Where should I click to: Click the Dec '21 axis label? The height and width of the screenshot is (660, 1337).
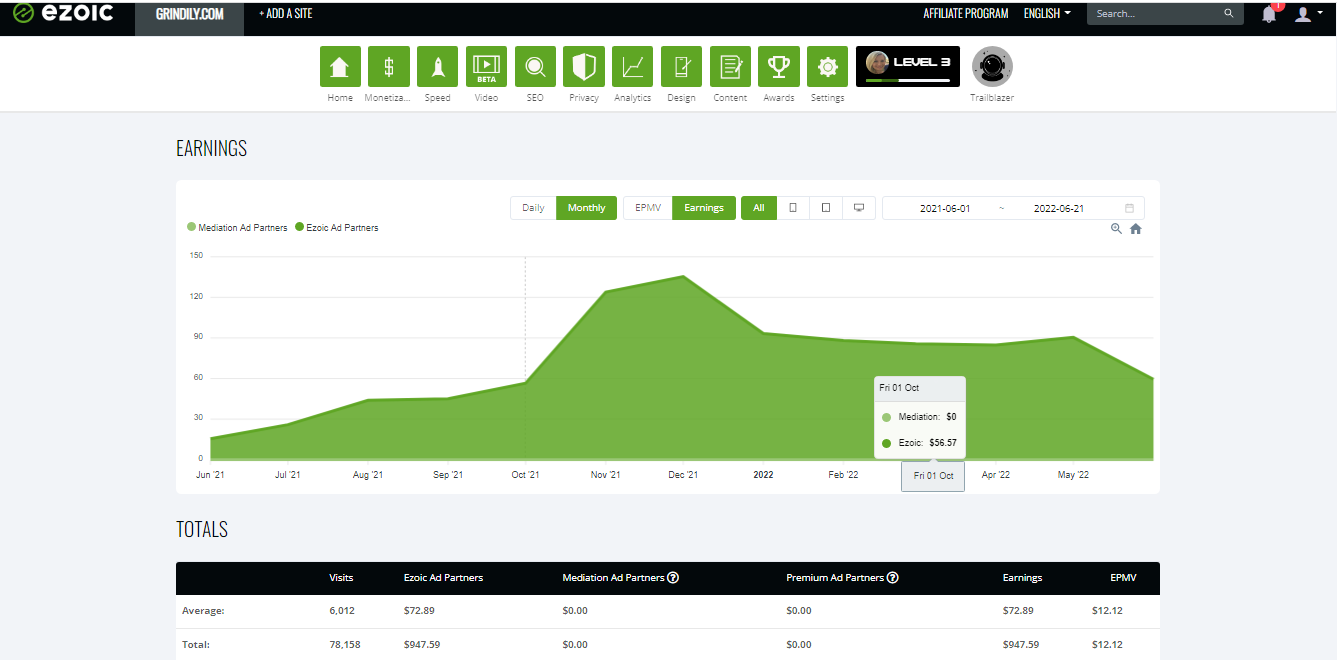(x=683, y=475)
